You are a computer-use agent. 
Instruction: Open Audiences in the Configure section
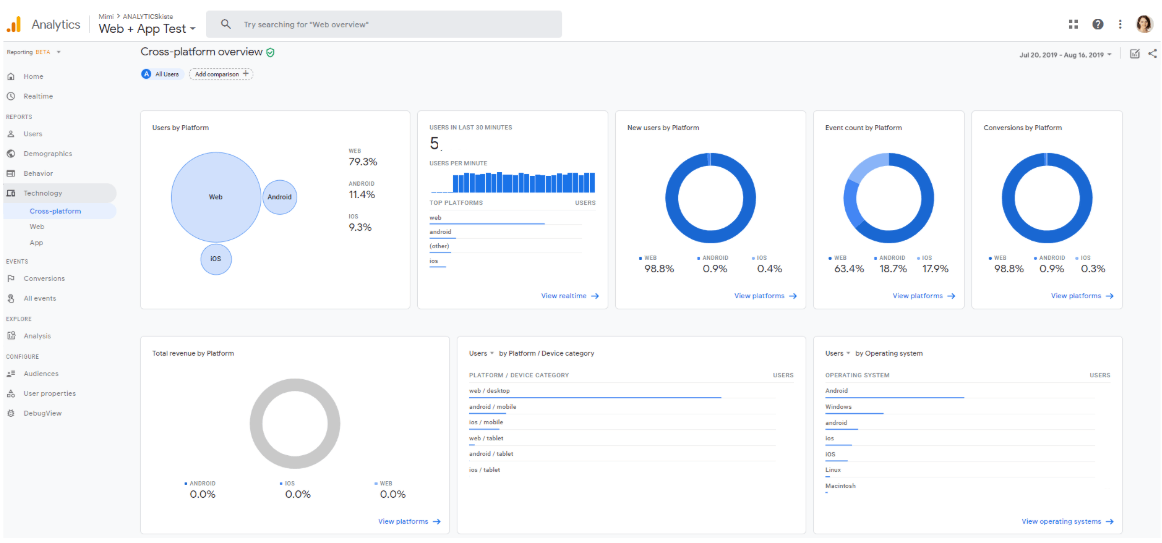41,373
